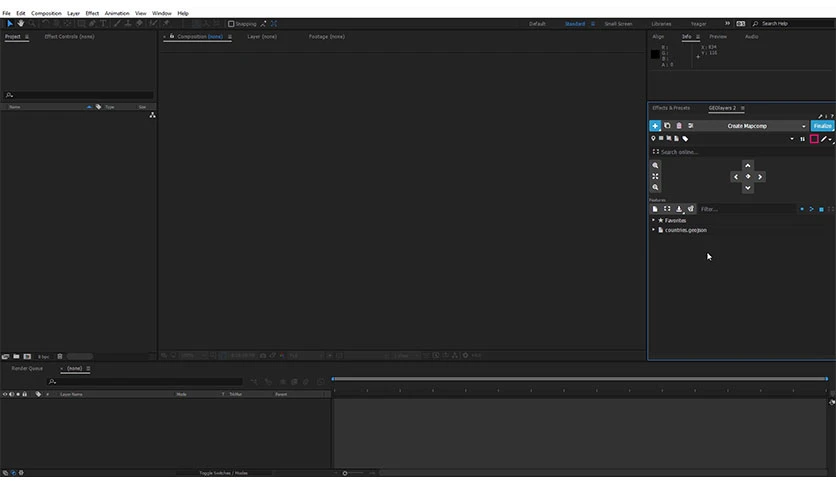Center the map with the middle pad button
Screen dimensions: 836x484
(747, 176)
